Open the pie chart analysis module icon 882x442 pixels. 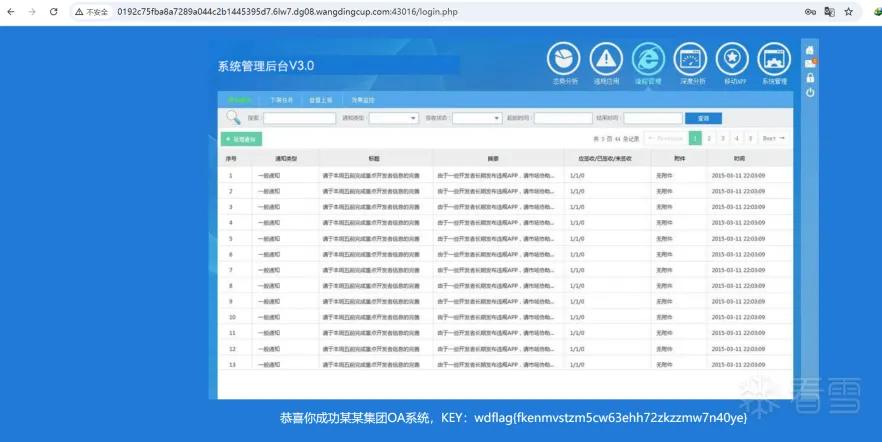tap(564, 59)
